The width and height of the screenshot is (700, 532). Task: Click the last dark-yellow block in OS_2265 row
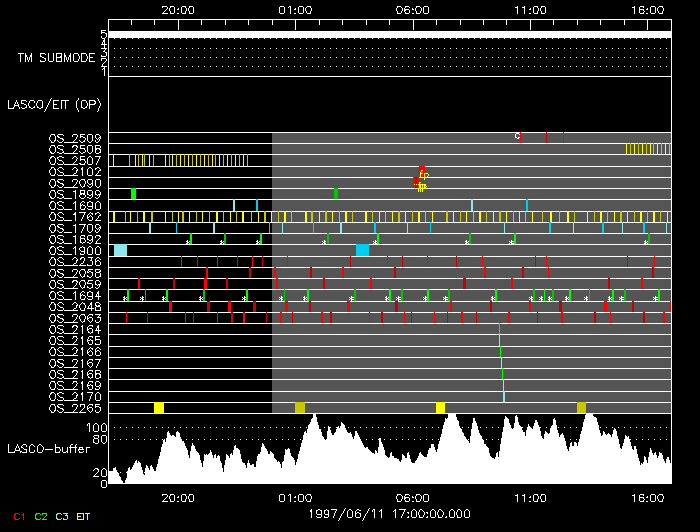pos(582,408)
